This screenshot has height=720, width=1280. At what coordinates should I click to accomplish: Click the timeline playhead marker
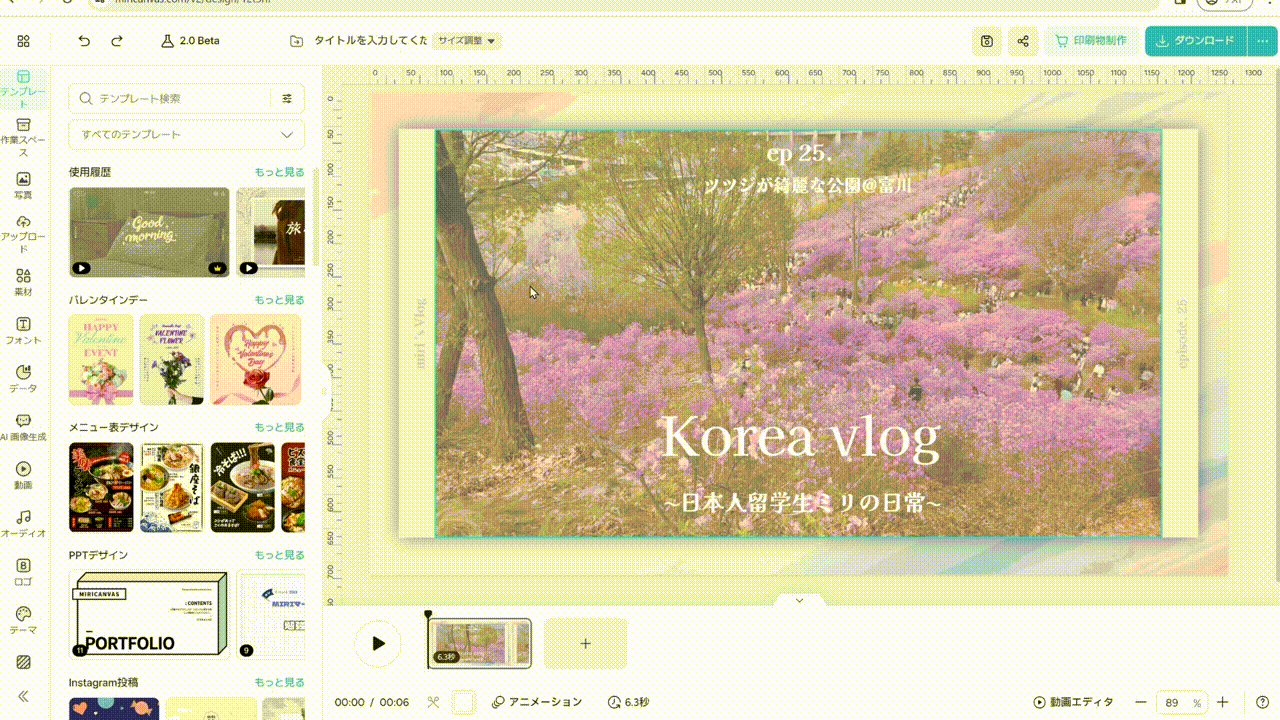[428, 614]
